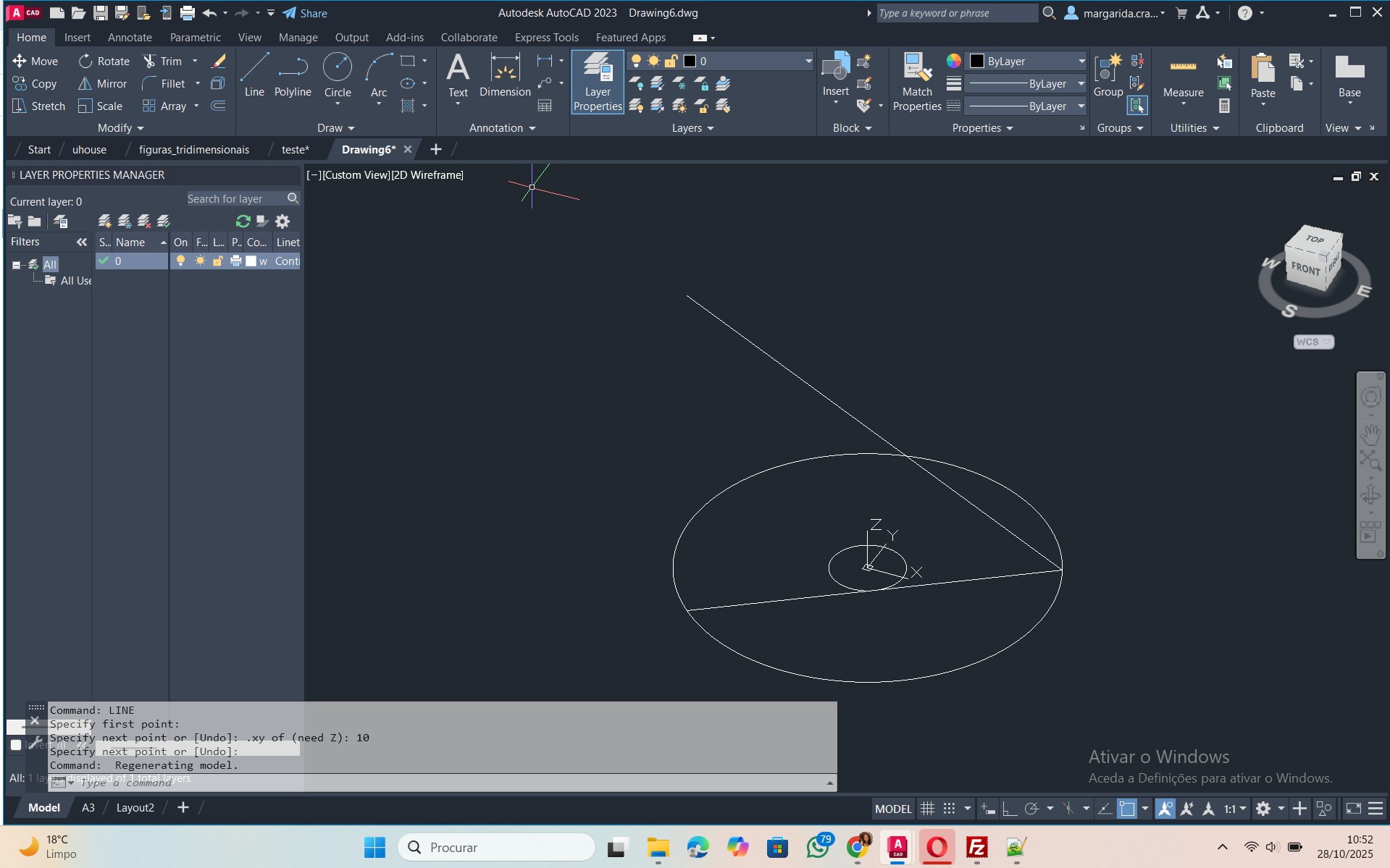Click the black ByLayer color swatch

click(x=977, y=62)
